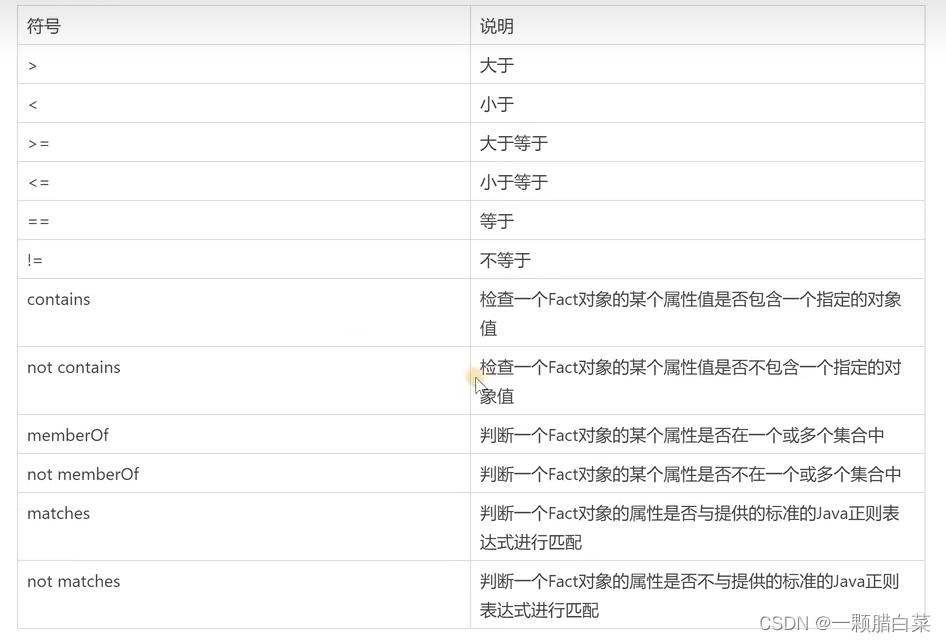Select the >= symbol cell
Viewport: 946px width, 642px height.
click(x=244, y=142)
